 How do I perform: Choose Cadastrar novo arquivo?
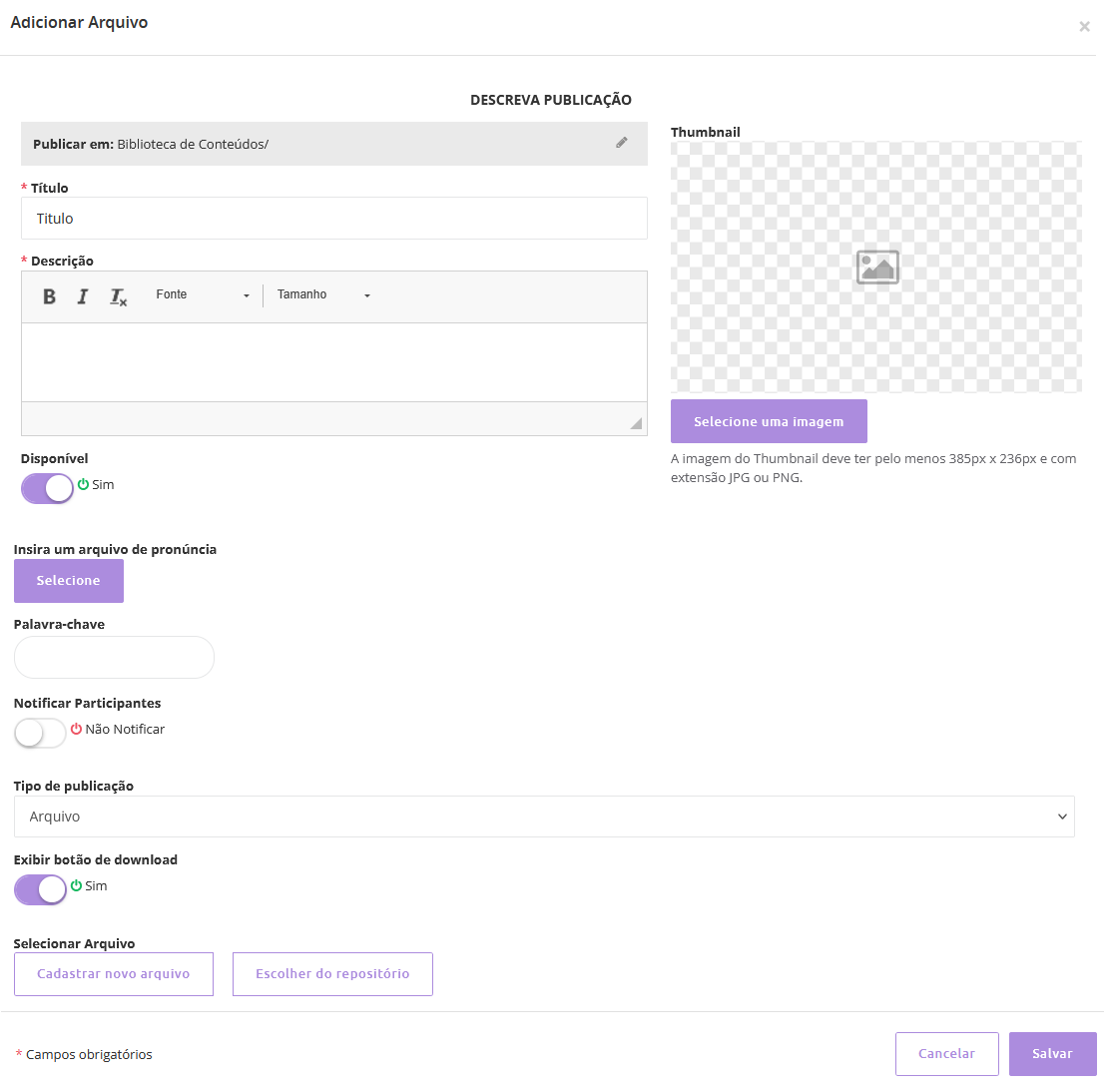pos(114,974)
